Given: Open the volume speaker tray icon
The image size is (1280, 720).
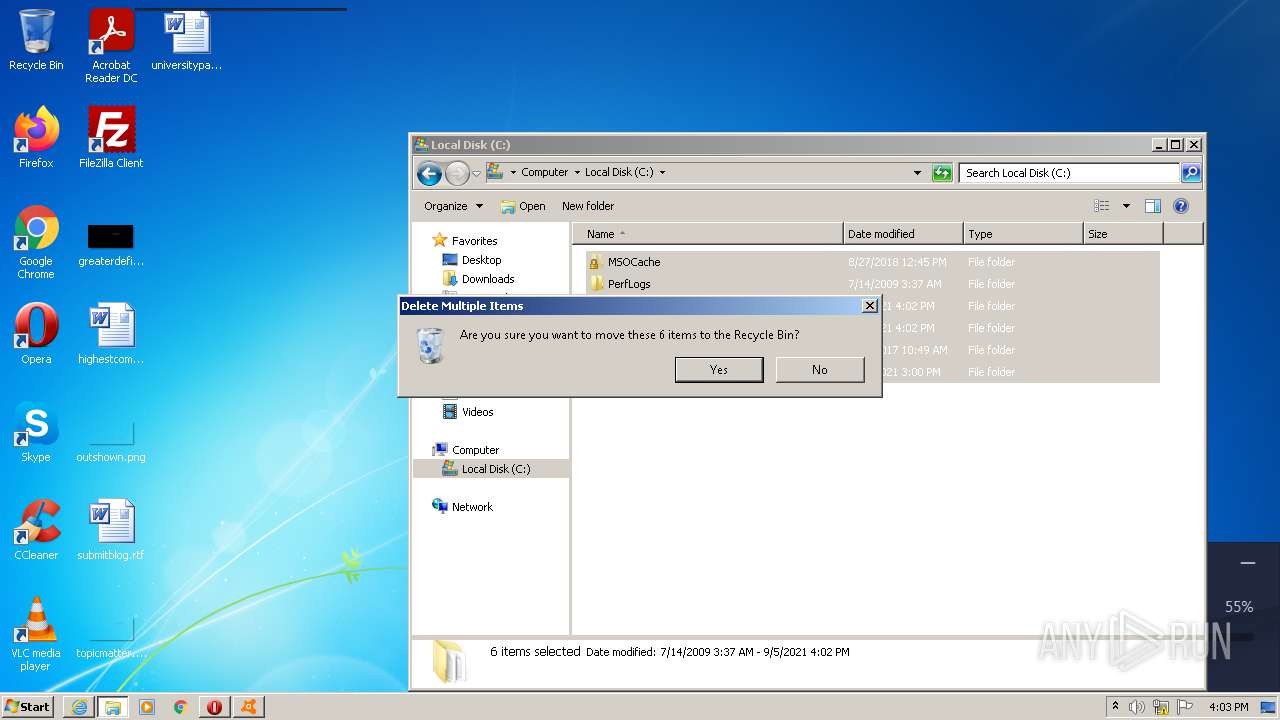Looking at the screenshot, I should pyautogui.click(x=1137, y=707).
